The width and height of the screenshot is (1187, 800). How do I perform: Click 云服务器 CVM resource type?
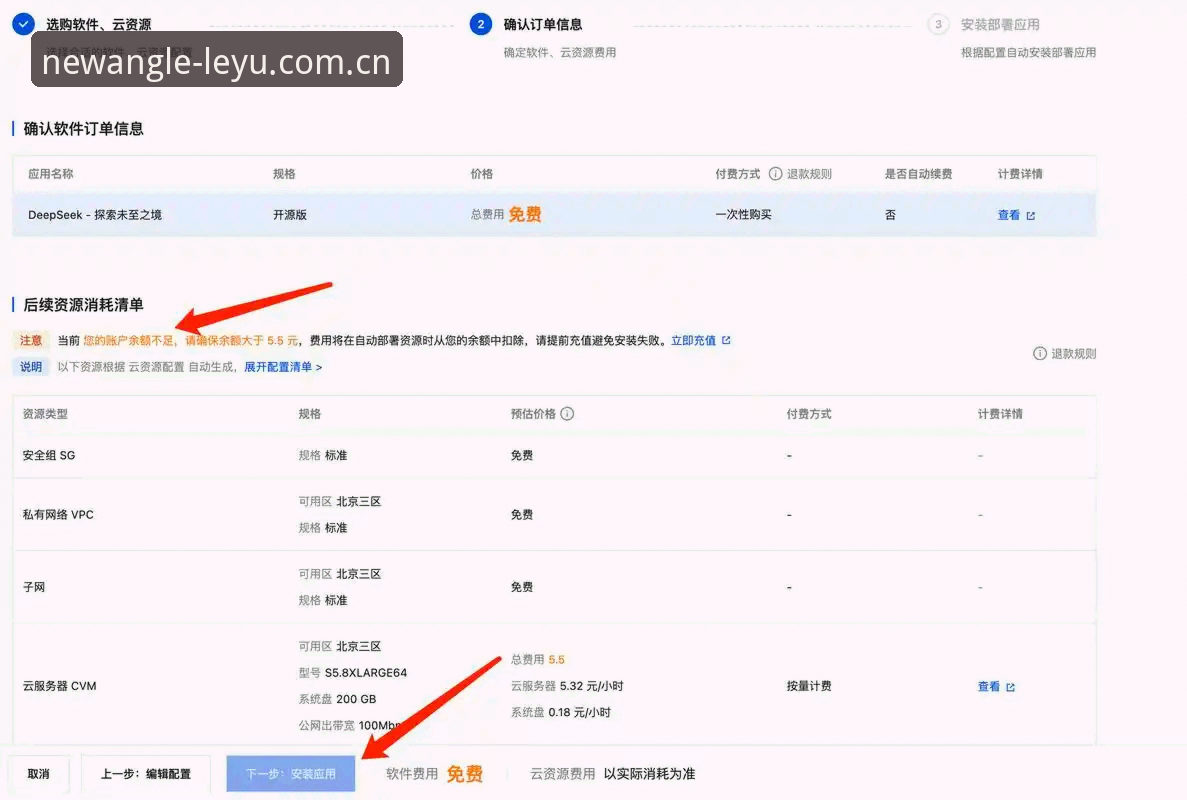pos(59,686)
